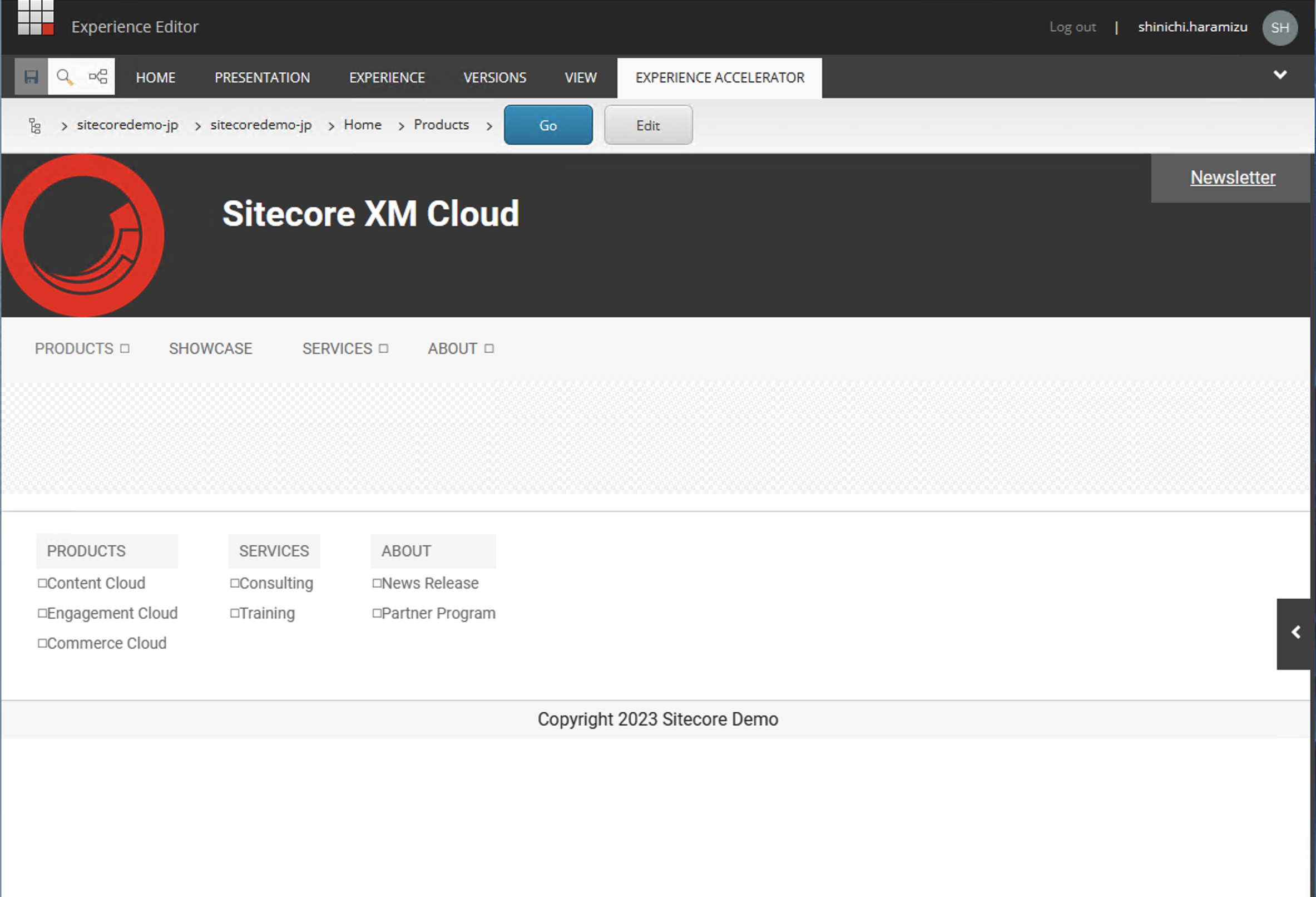Select the EXPERIENCE ACCELERATOR tab
The width and height of the screenshot is (1316, 897).
(x=719, y=78)
